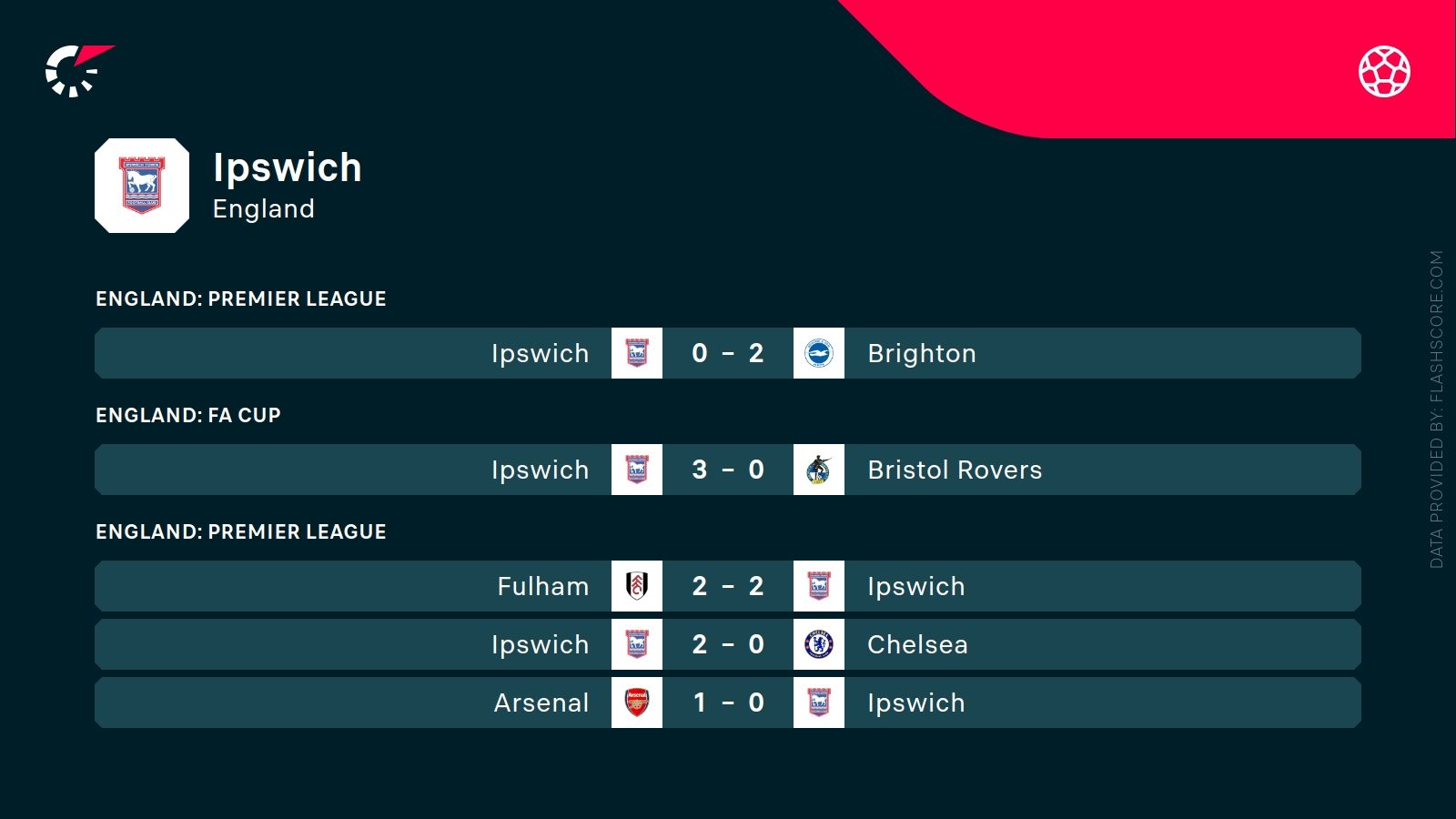Click the 2 - 2 Fulham match score
Image resolution: width=1456 pixels, height=819 pixels.
click(728, 586)
